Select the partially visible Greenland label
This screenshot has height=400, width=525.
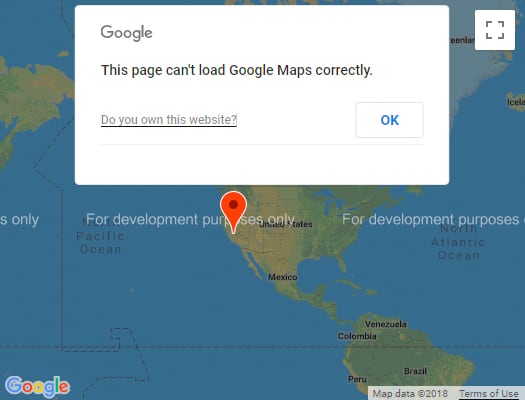point(462,40)
